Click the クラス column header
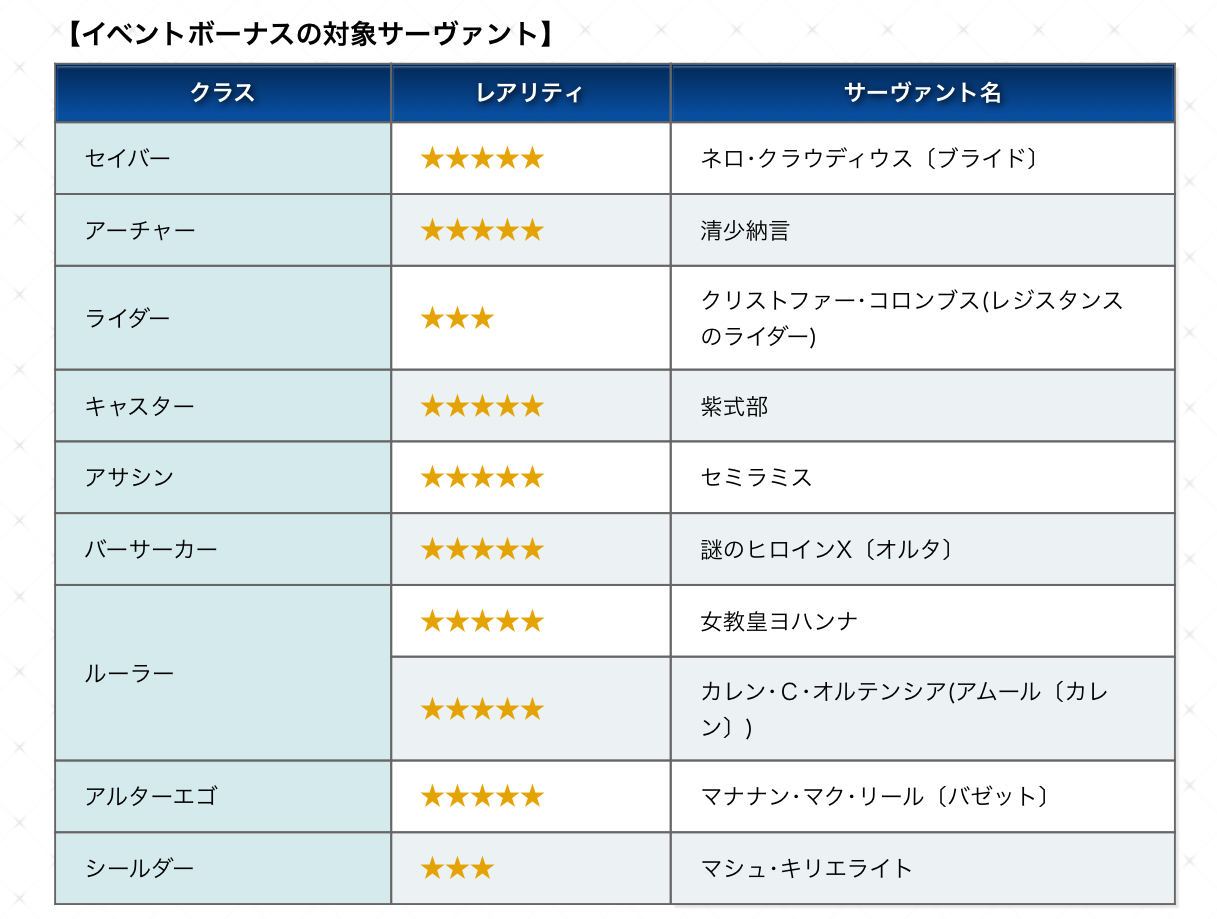 click(x=222, y=93)
